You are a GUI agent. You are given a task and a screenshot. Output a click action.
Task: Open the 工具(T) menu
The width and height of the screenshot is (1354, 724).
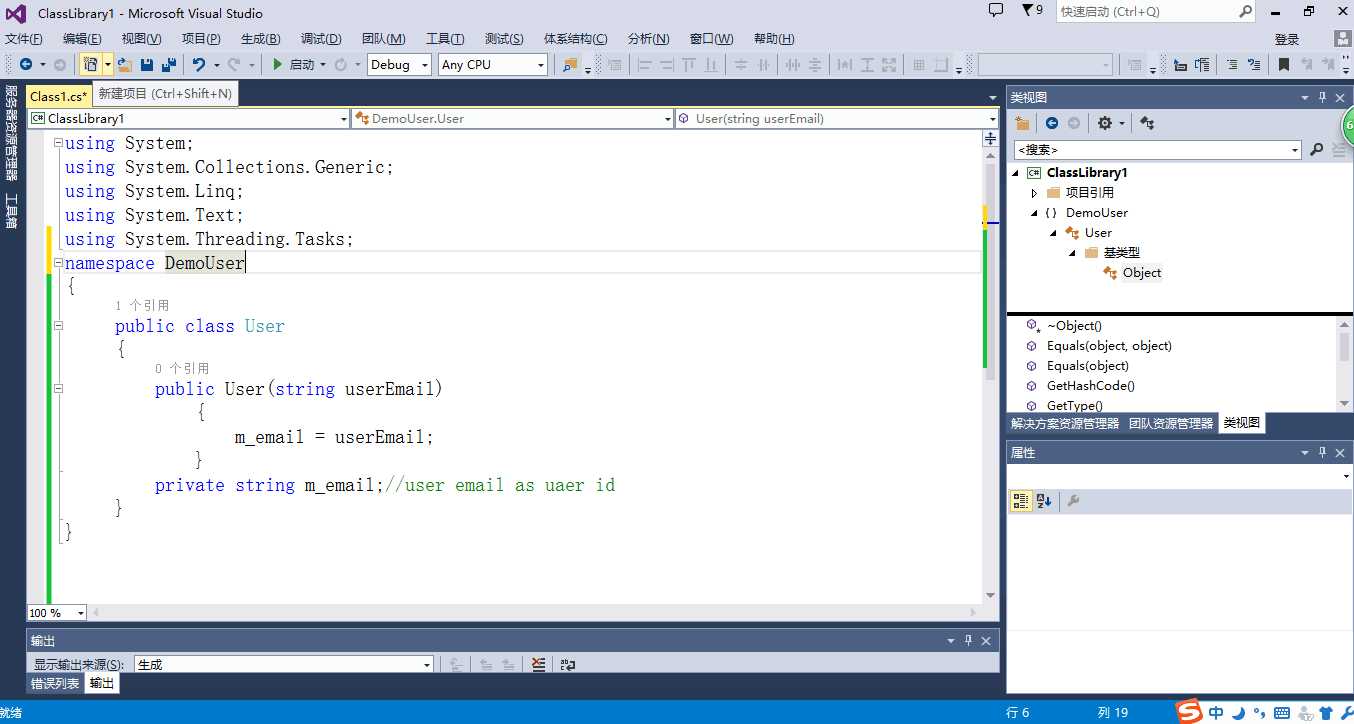click(x=445, y=38)
